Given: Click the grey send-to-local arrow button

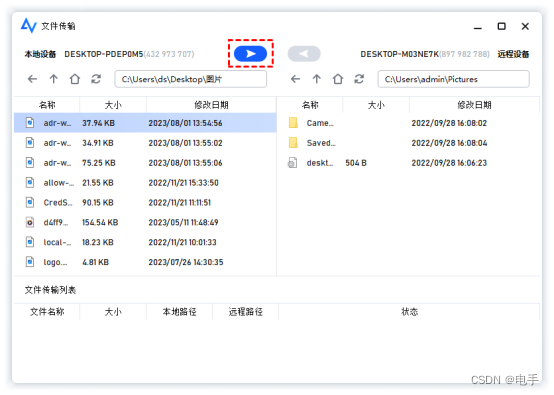Looking at the screenshot, I should tap(304, 54).
